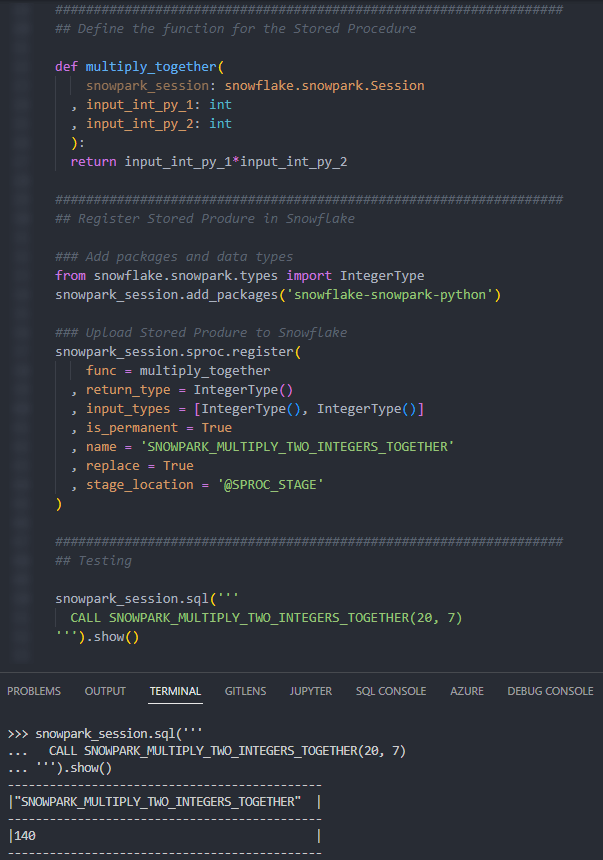
Task: Open the PROBLEMS panel tab
Action: tap(34, 691)
